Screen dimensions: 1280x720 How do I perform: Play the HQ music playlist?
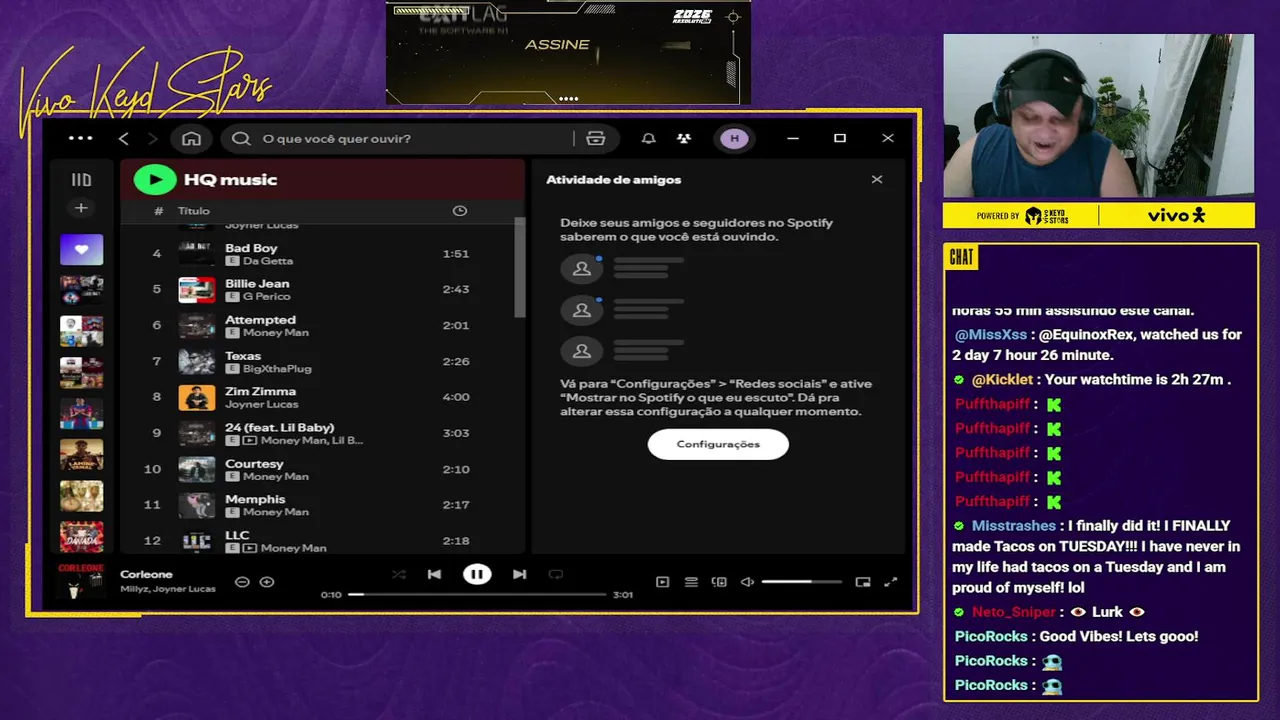(x=155, y=179)
